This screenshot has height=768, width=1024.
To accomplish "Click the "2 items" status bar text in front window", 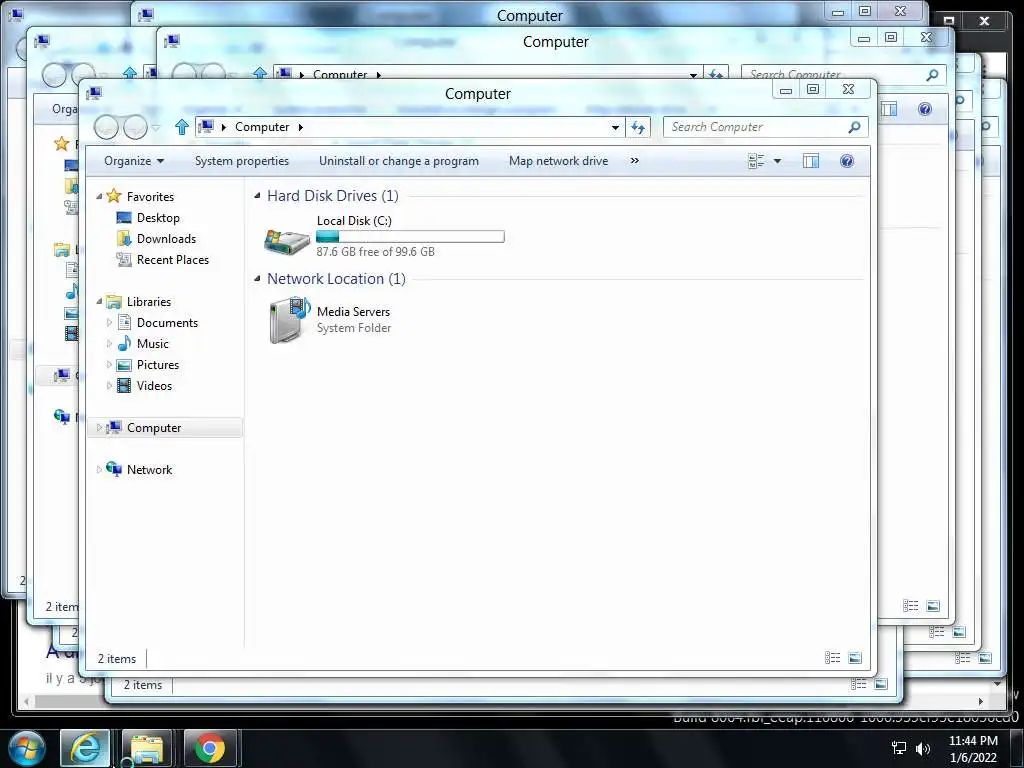I will 117,659.
